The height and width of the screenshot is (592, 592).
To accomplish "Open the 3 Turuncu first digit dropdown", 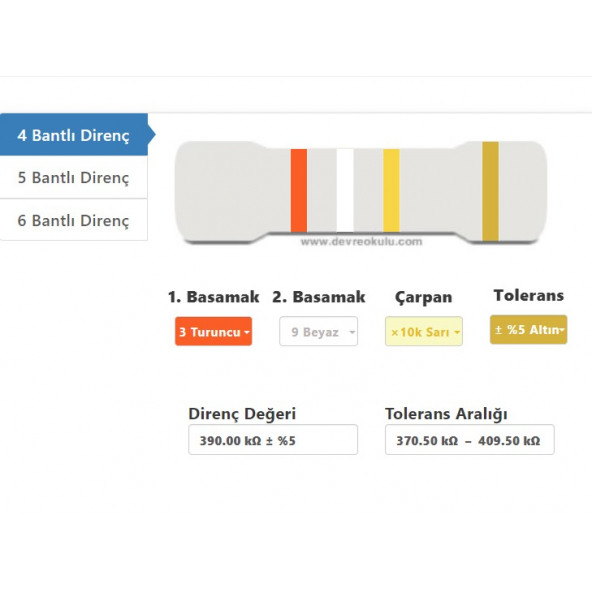I will tap(213, 331).
